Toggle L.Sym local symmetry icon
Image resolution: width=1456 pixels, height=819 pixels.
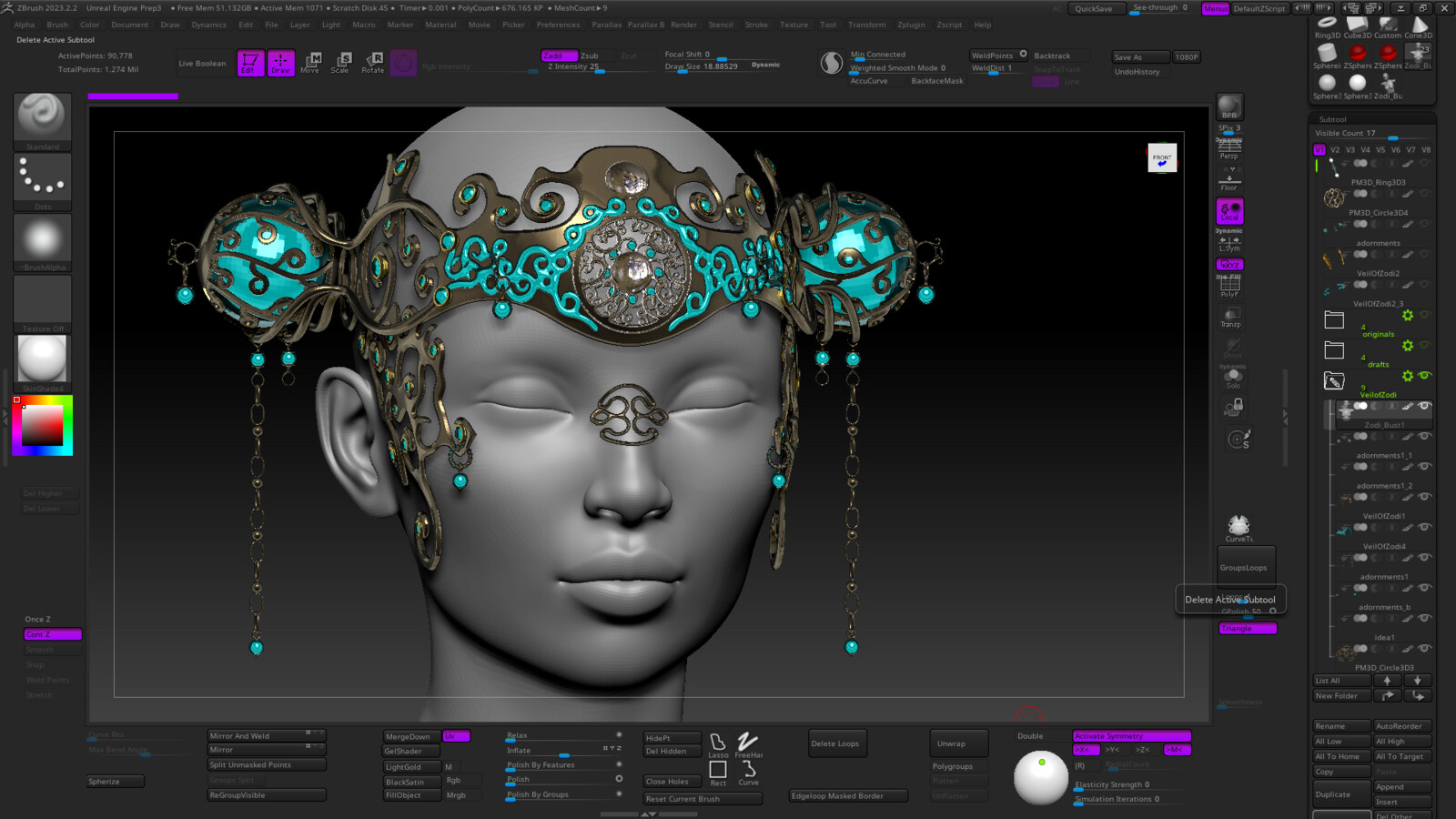(1229, 243)
